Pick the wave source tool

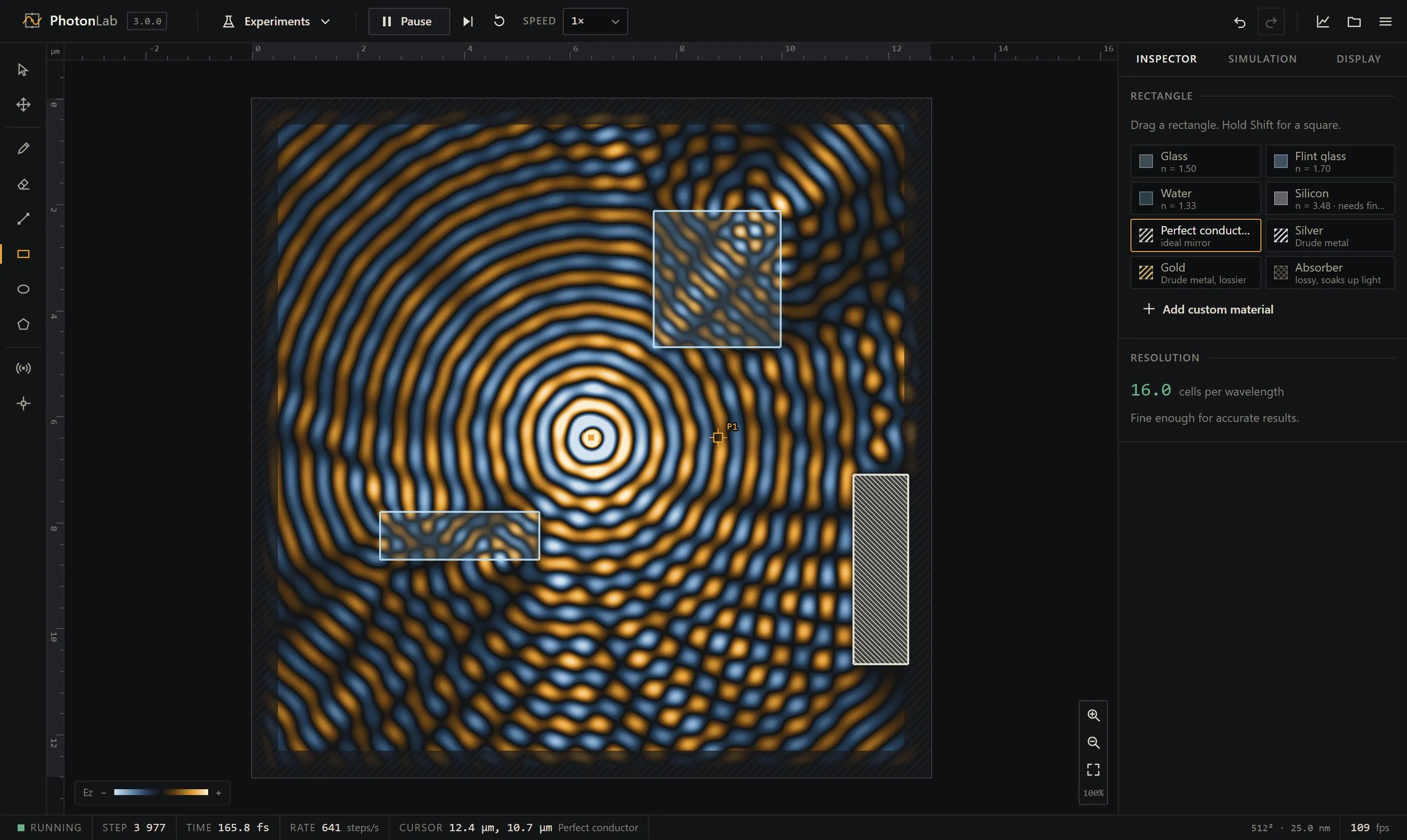[x=23, y=369]
